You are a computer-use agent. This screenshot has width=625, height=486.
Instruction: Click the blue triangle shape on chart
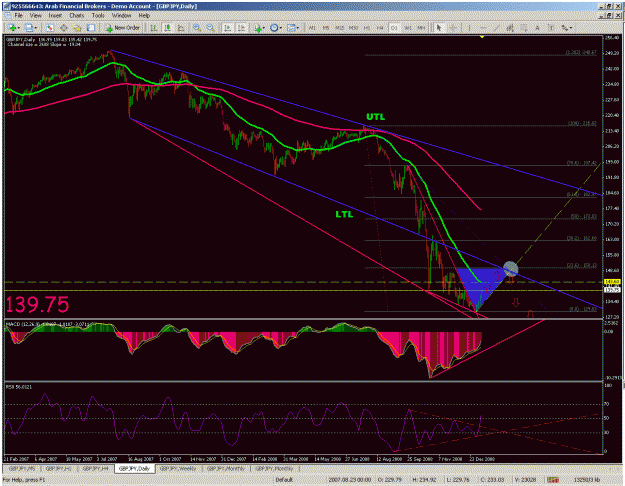(x=478, y=289)
